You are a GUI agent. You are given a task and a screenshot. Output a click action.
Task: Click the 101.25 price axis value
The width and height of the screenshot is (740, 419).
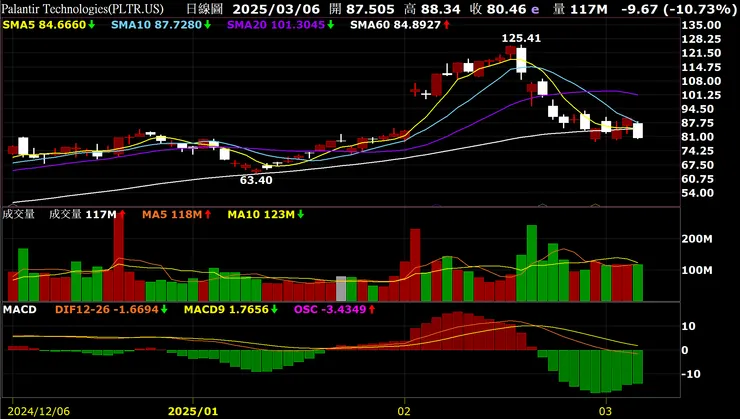701,95
